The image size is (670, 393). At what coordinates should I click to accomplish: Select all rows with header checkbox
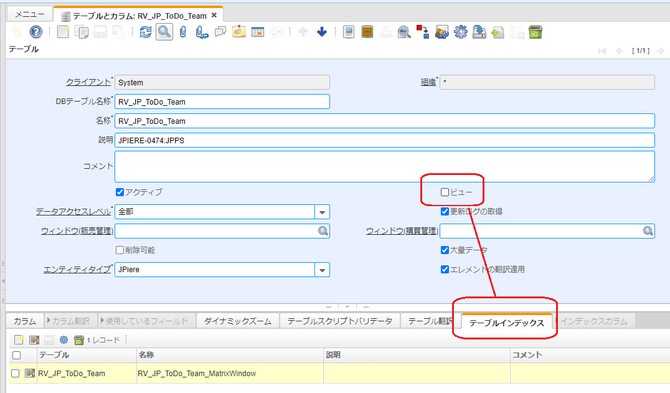[x=16, y=355]
